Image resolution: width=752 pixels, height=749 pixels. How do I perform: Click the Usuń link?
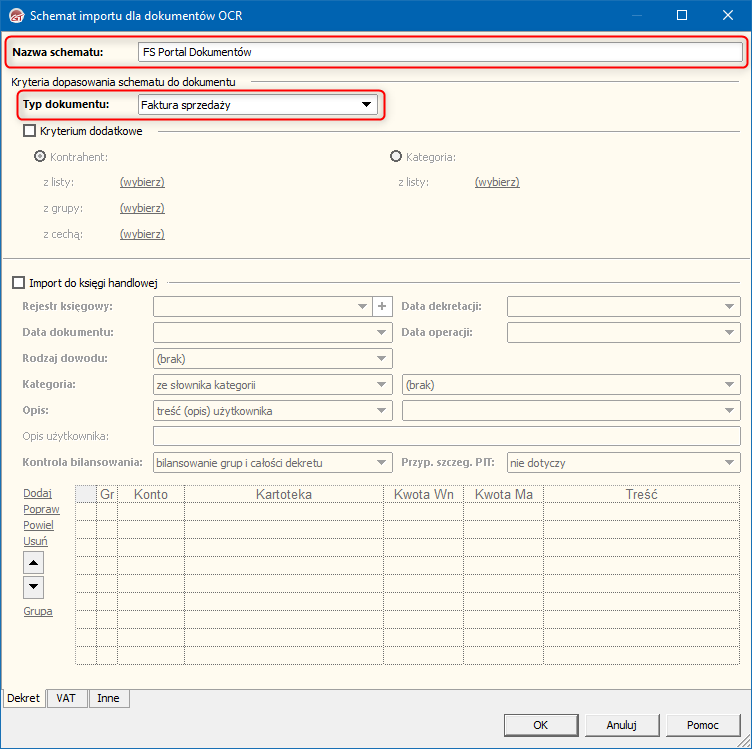[x=35, y=541]
